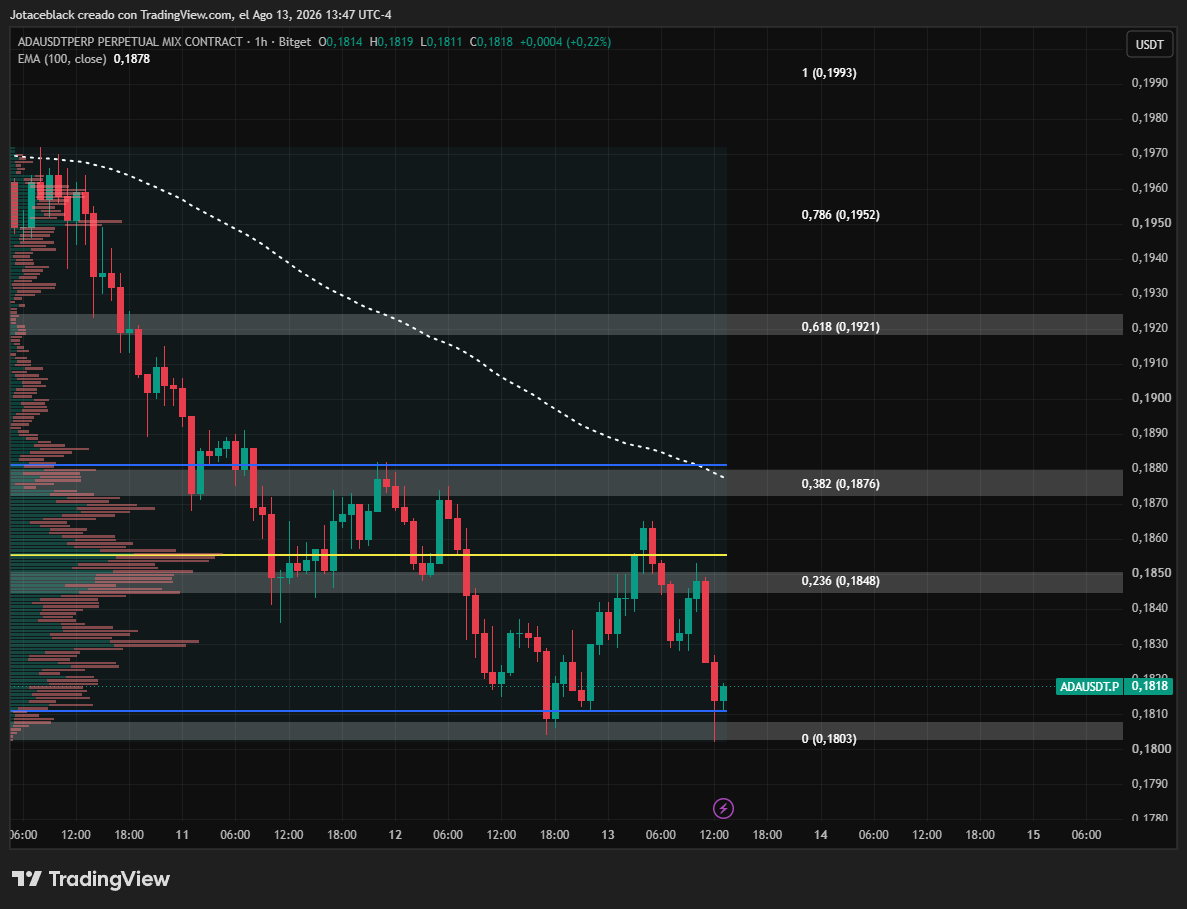Click the ADAUSDT.P price label tag

pos(1089,686)
